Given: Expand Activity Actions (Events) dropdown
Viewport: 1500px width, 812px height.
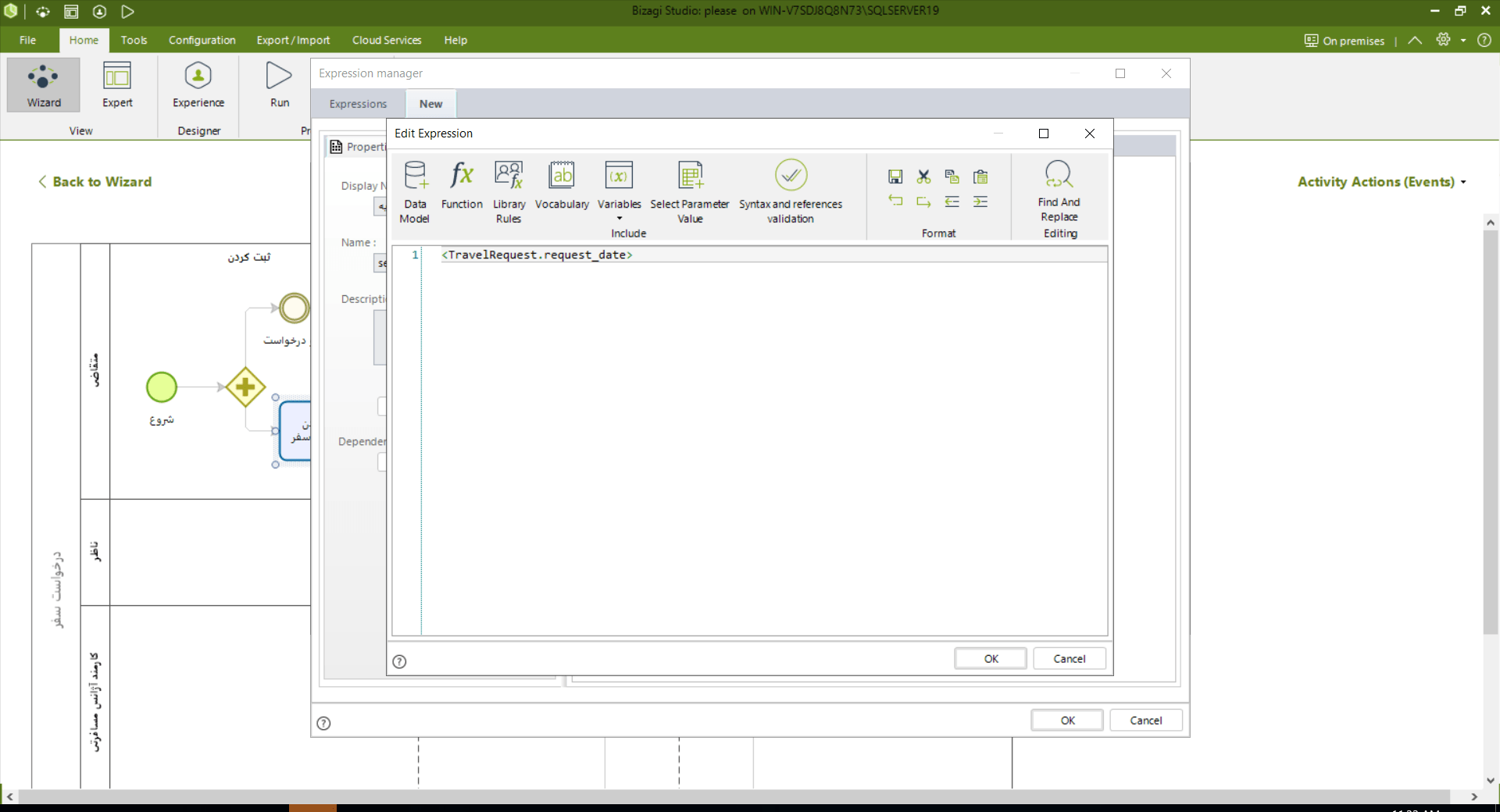Looking at the screenshot, I should 1382,182.
